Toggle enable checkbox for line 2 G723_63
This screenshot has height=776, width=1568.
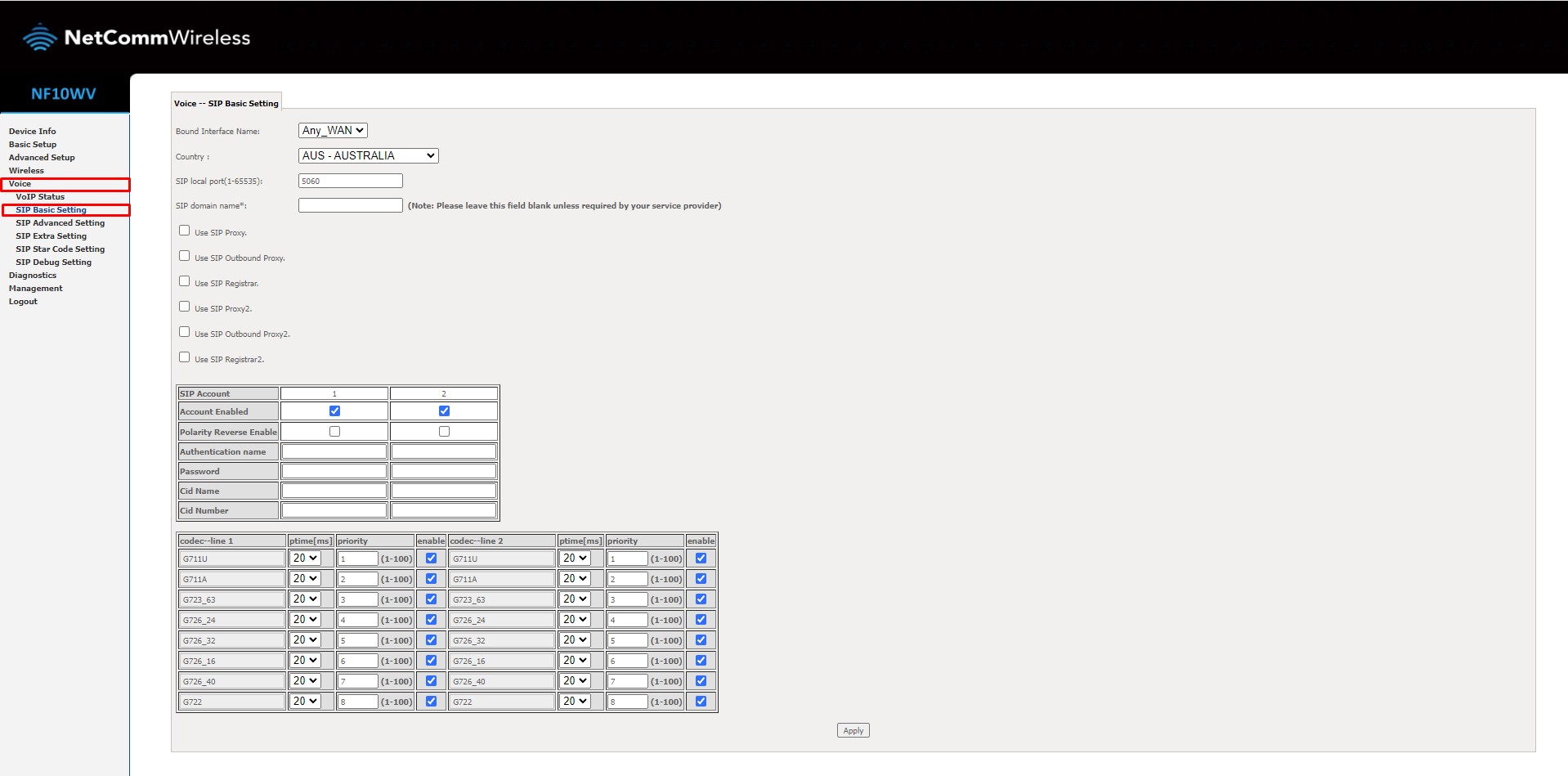point(701,599)
